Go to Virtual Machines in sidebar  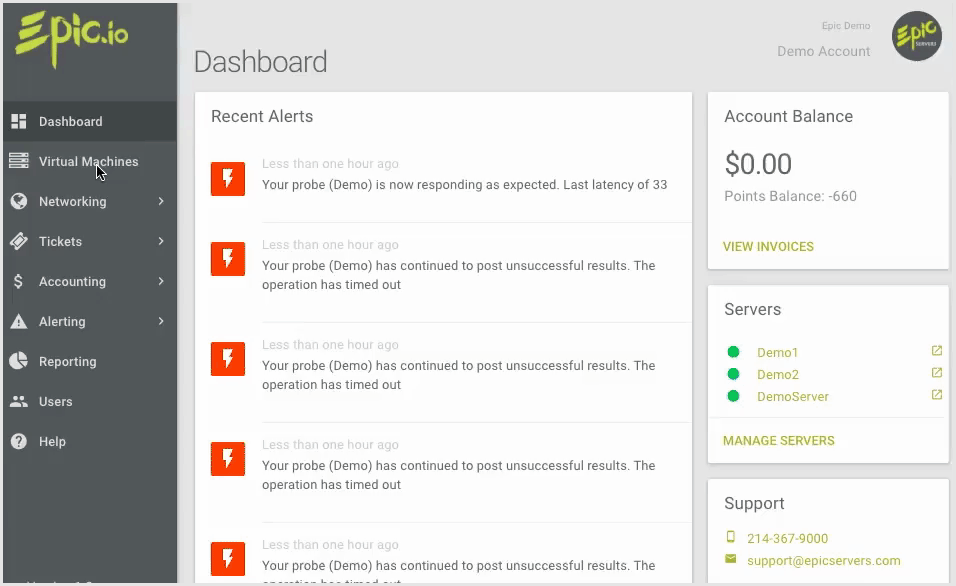pos(88,161)
